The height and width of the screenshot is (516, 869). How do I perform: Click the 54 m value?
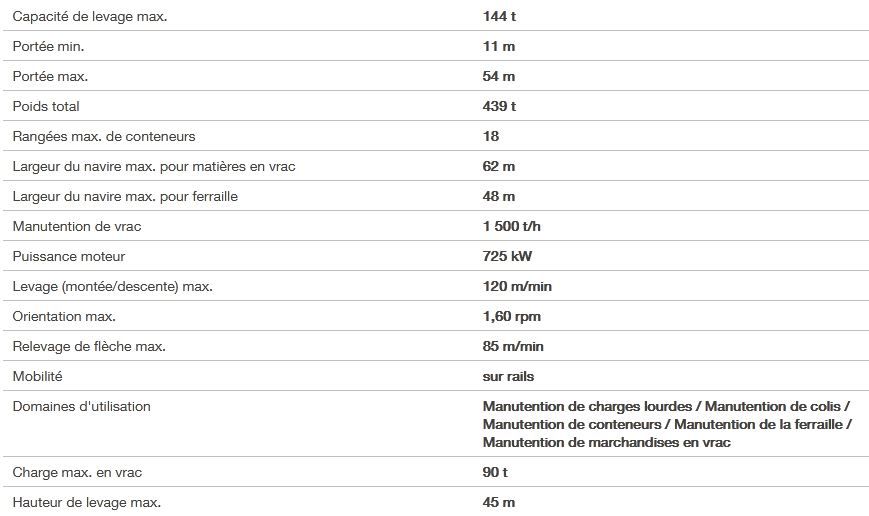pyautogui.click(x=499, y=77)
